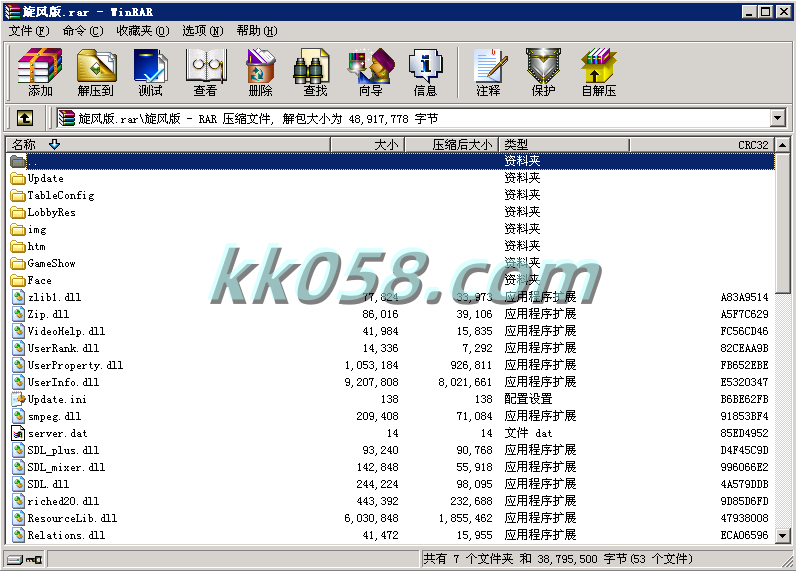Click the WinRAR title bar app icon
The height and width of the screenshot is (571, 796).
(x=12, y=12)
